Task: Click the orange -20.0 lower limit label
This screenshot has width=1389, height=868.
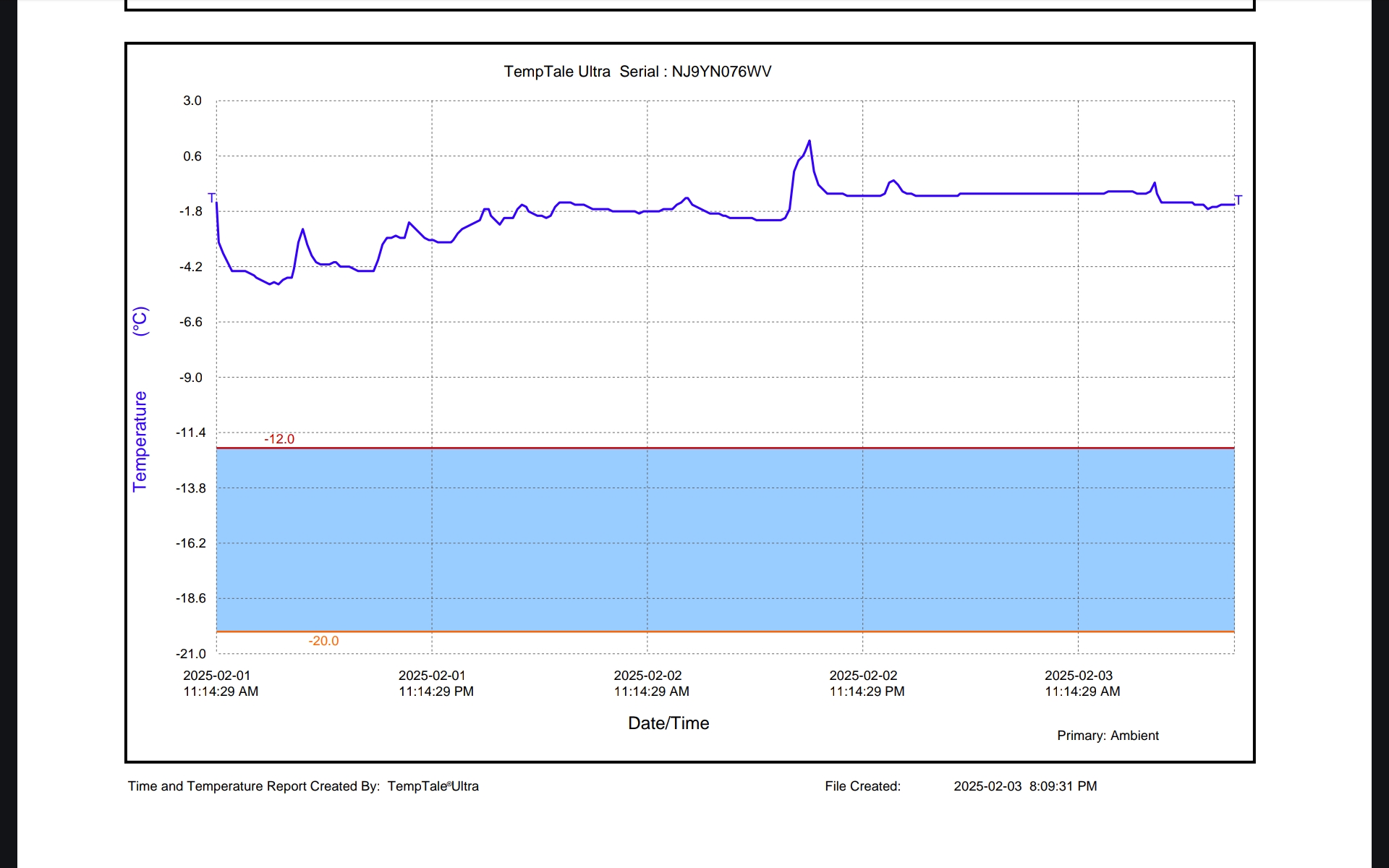Action: (x=323, y=641)
